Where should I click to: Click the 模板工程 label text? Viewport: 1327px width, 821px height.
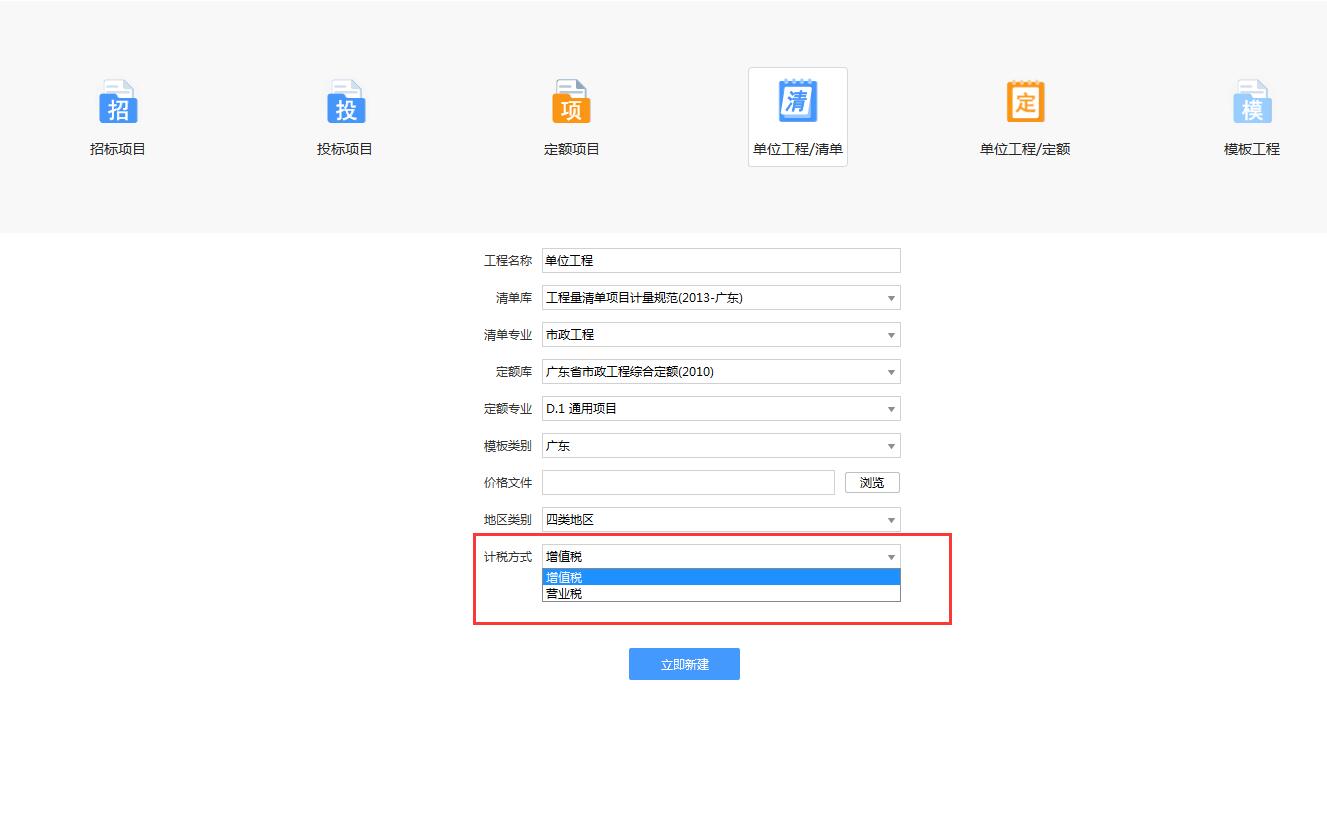click(1252, 149)
